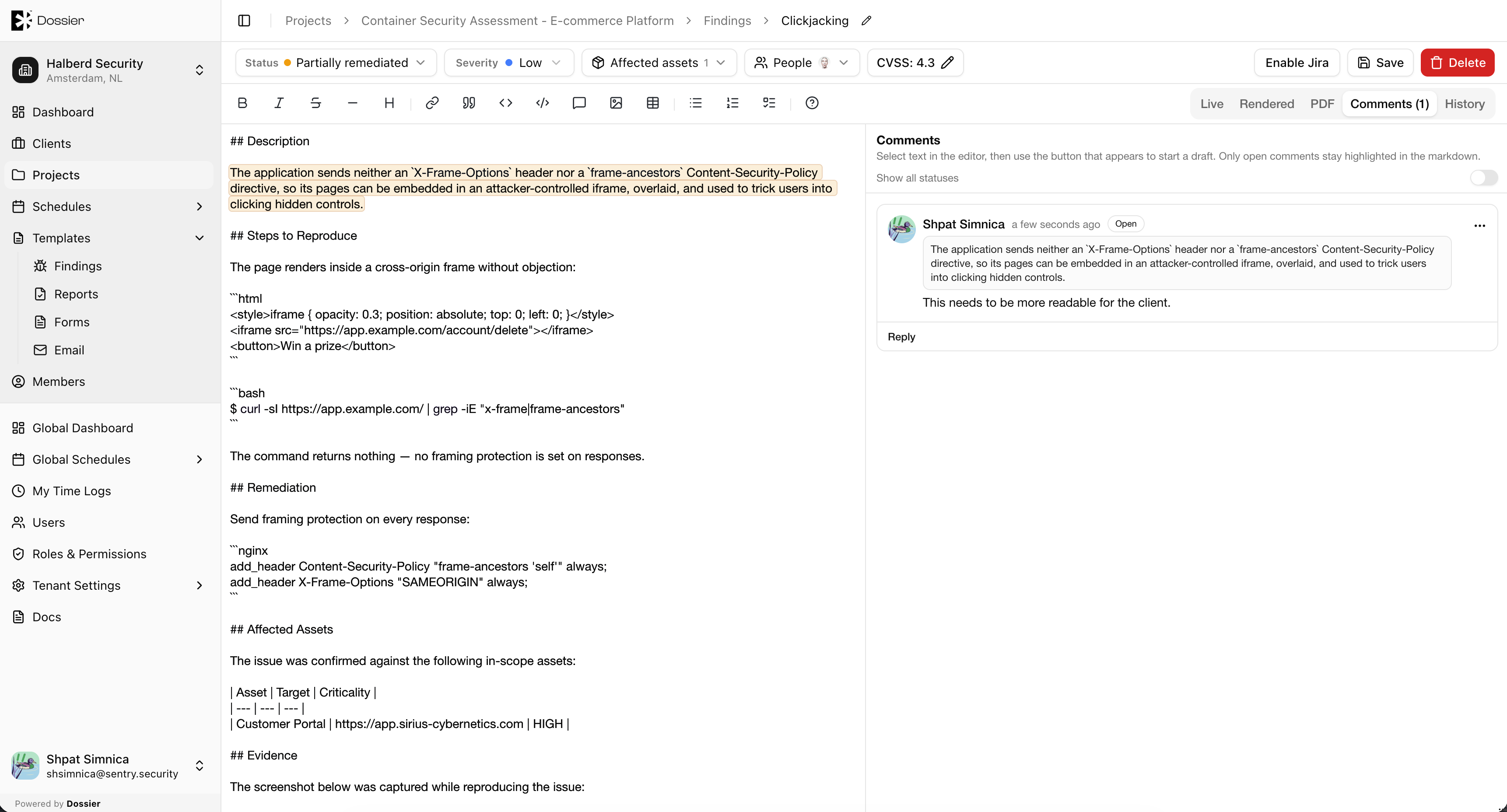Insert a code block
This screenshot has height=812, width=1507.
tap(542, 103)
